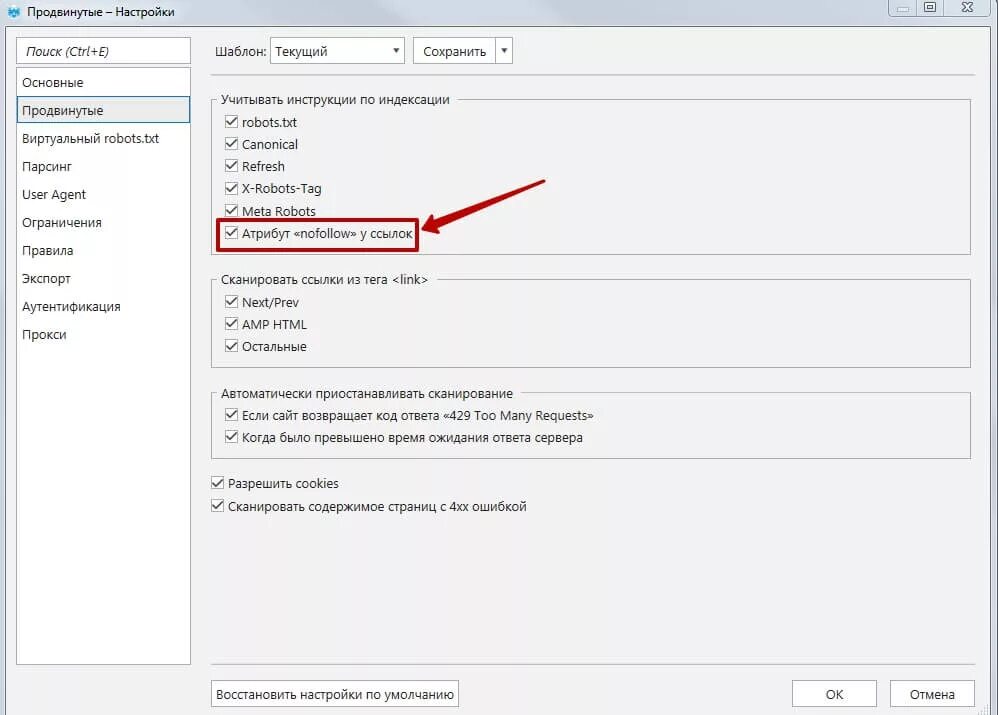Switch to the Экспорт section
Image resolution: width=998 pixels, height=715 pixels.
(103, 278)
